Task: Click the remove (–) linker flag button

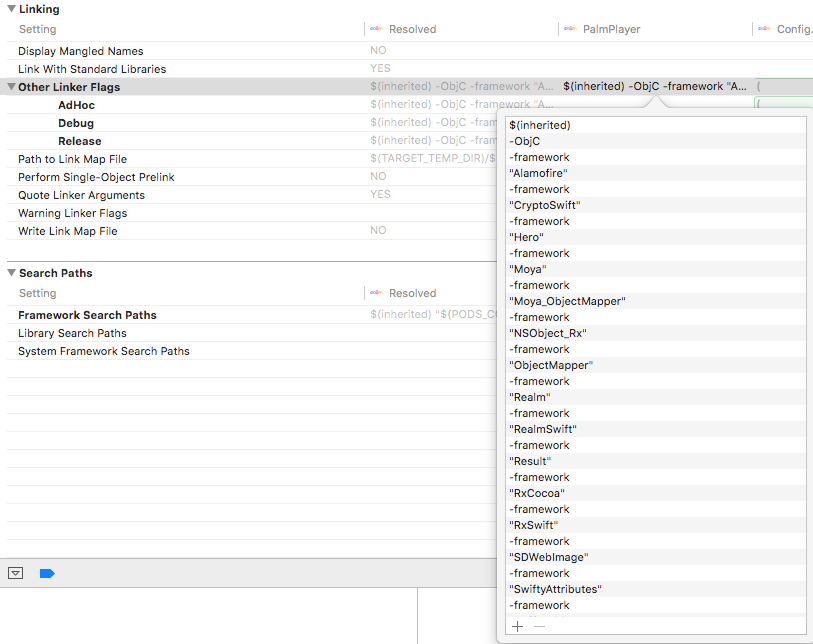Action: pyautogui.click(x=539, y=626)
